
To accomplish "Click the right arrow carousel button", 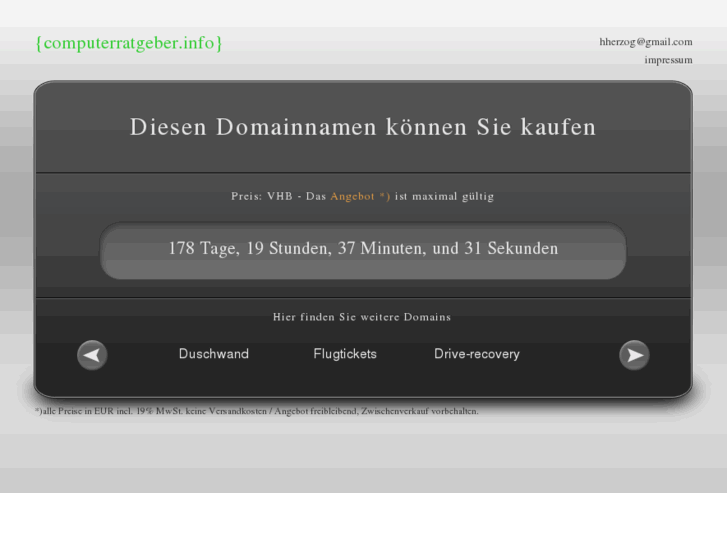I will [634, 355].
